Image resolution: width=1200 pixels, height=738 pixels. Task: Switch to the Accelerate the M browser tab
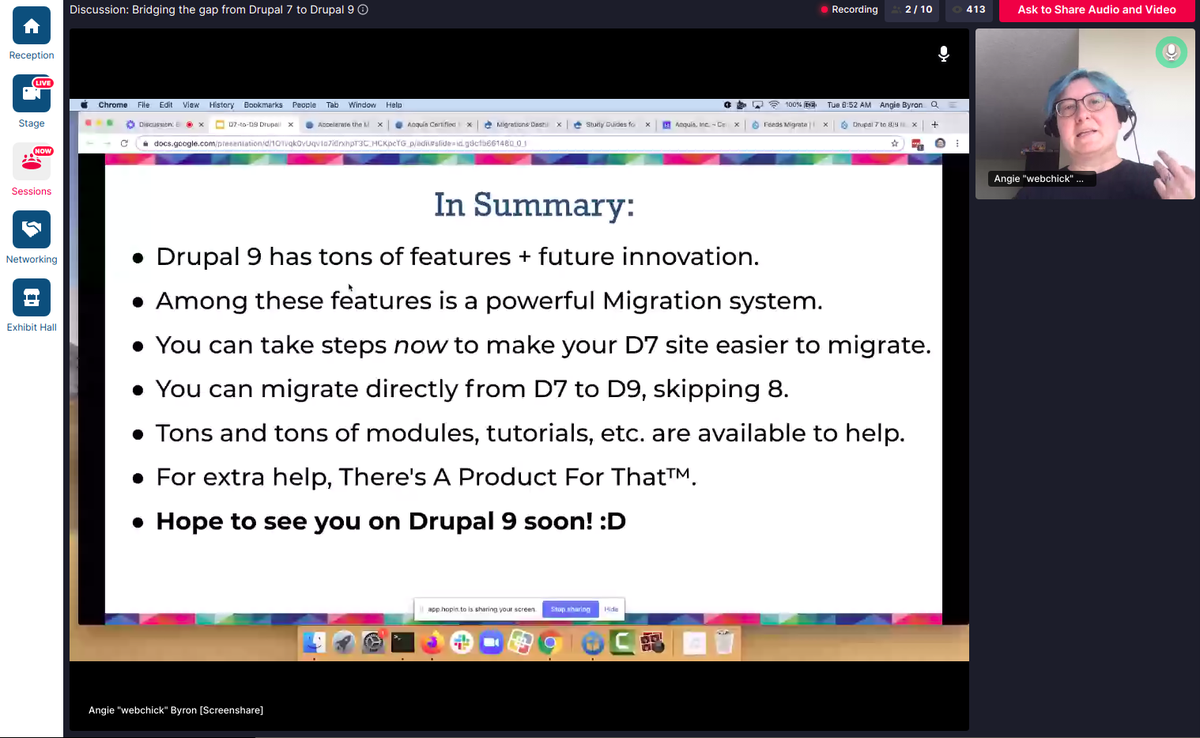[x=341, y=125]
